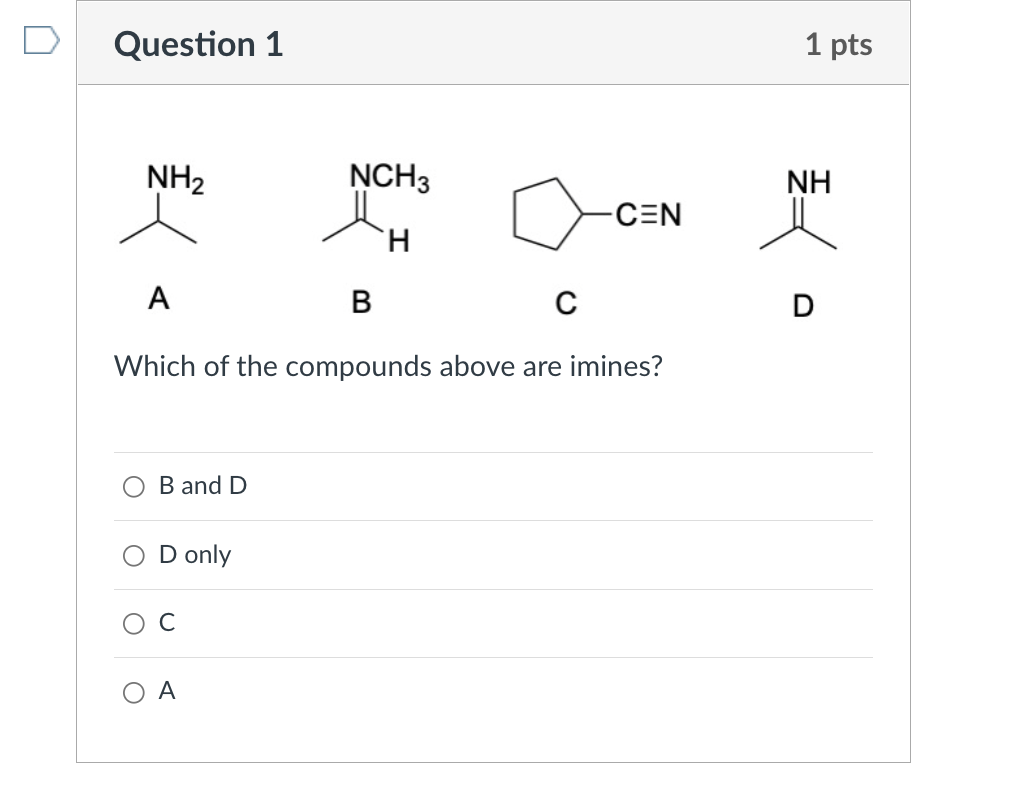Screen dimensions: 1022x793
Task: Click the letter label C under structure
Action: (566, 303)
